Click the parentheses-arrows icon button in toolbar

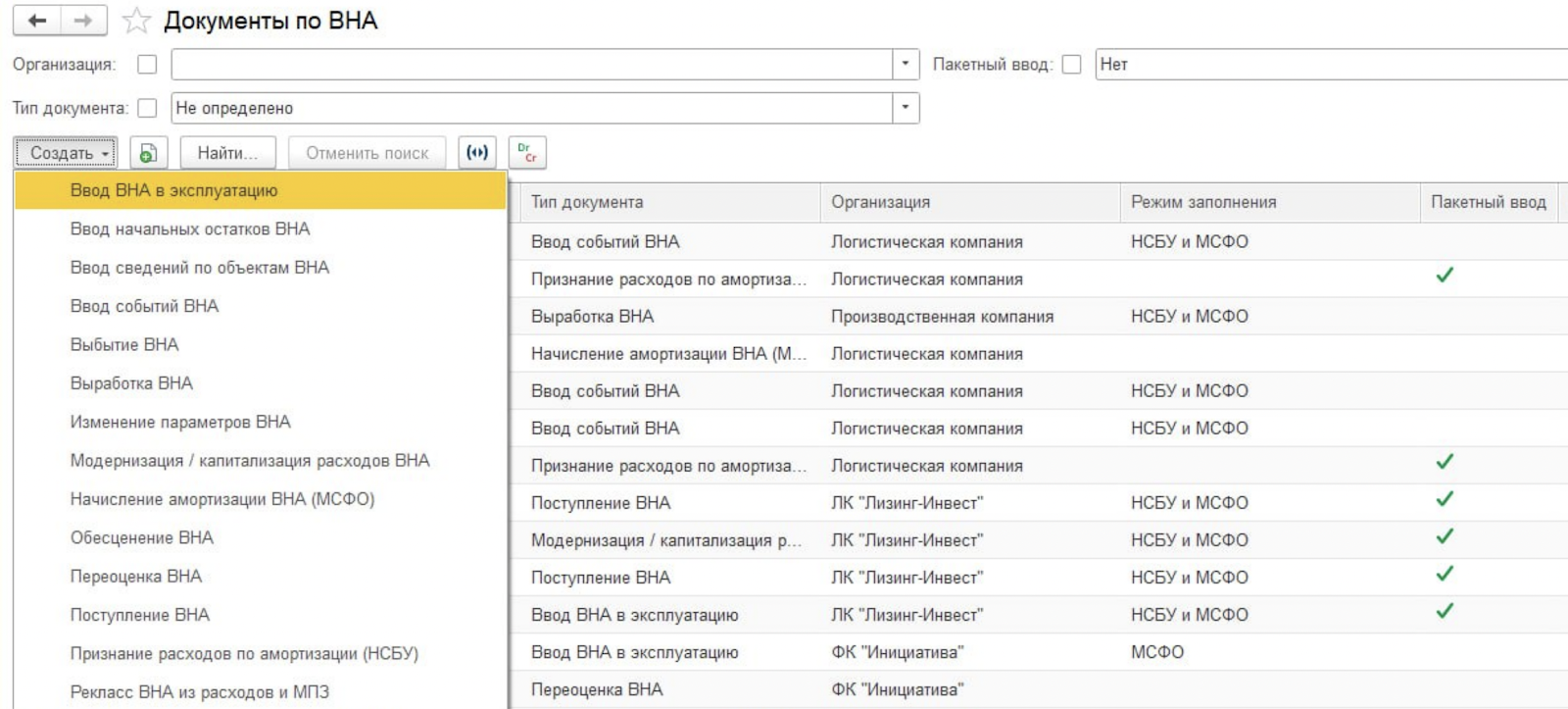(x=477, y=153)
